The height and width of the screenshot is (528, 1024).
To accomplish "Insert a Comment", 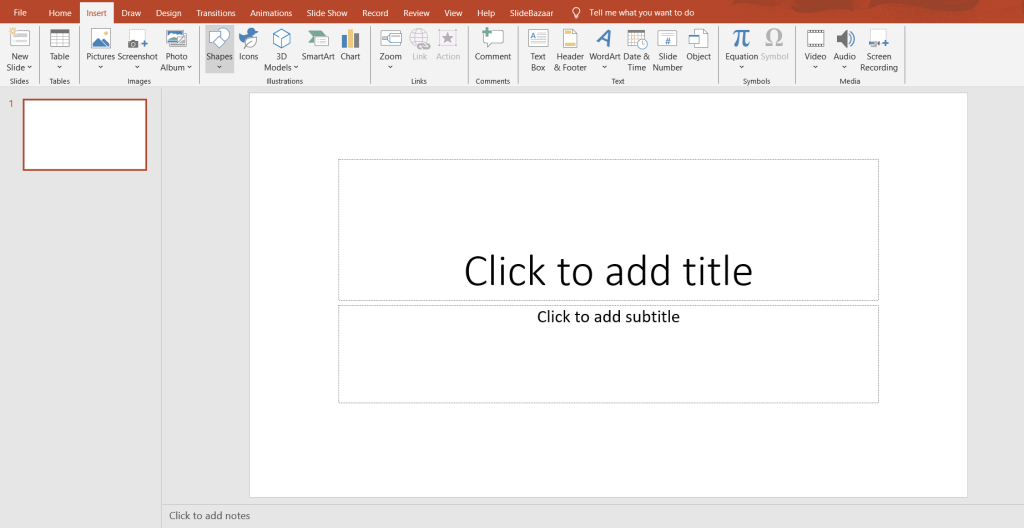I will pyautogui.click(x=492, y=45).
